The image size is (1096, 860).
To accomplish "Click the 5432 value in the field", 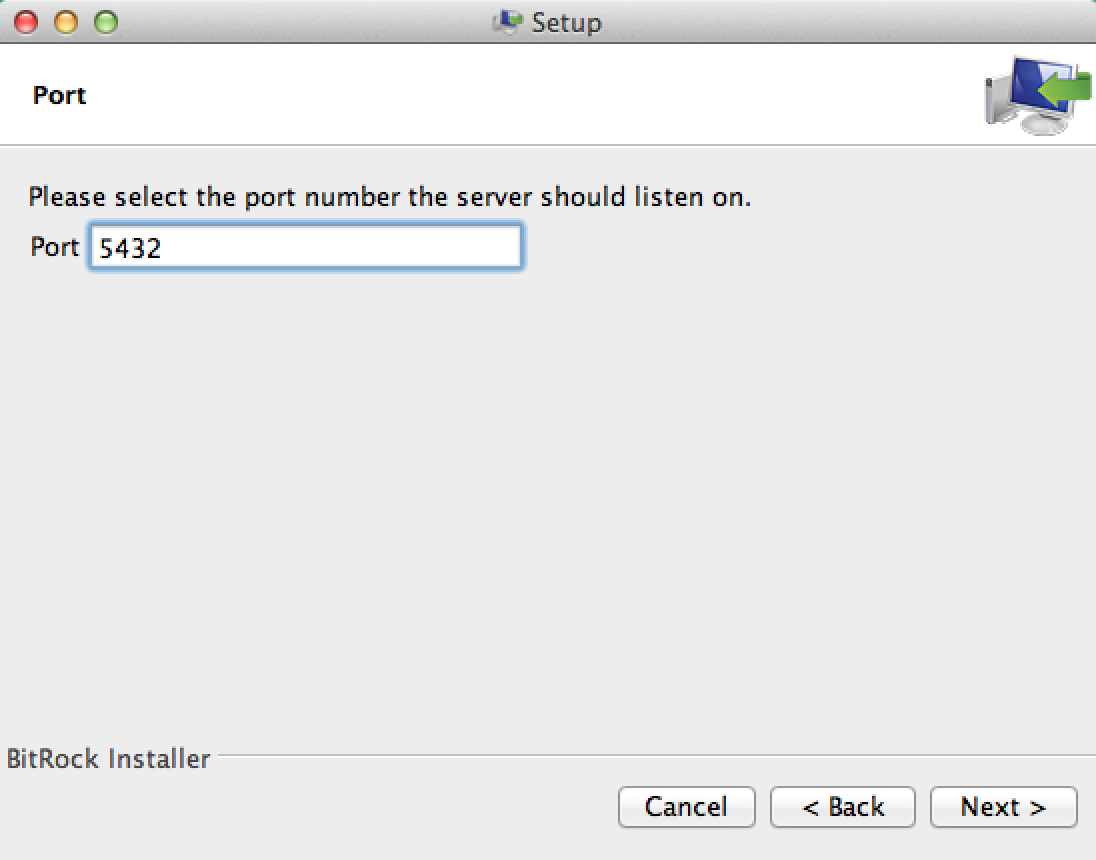I will (x=130, y=248).
